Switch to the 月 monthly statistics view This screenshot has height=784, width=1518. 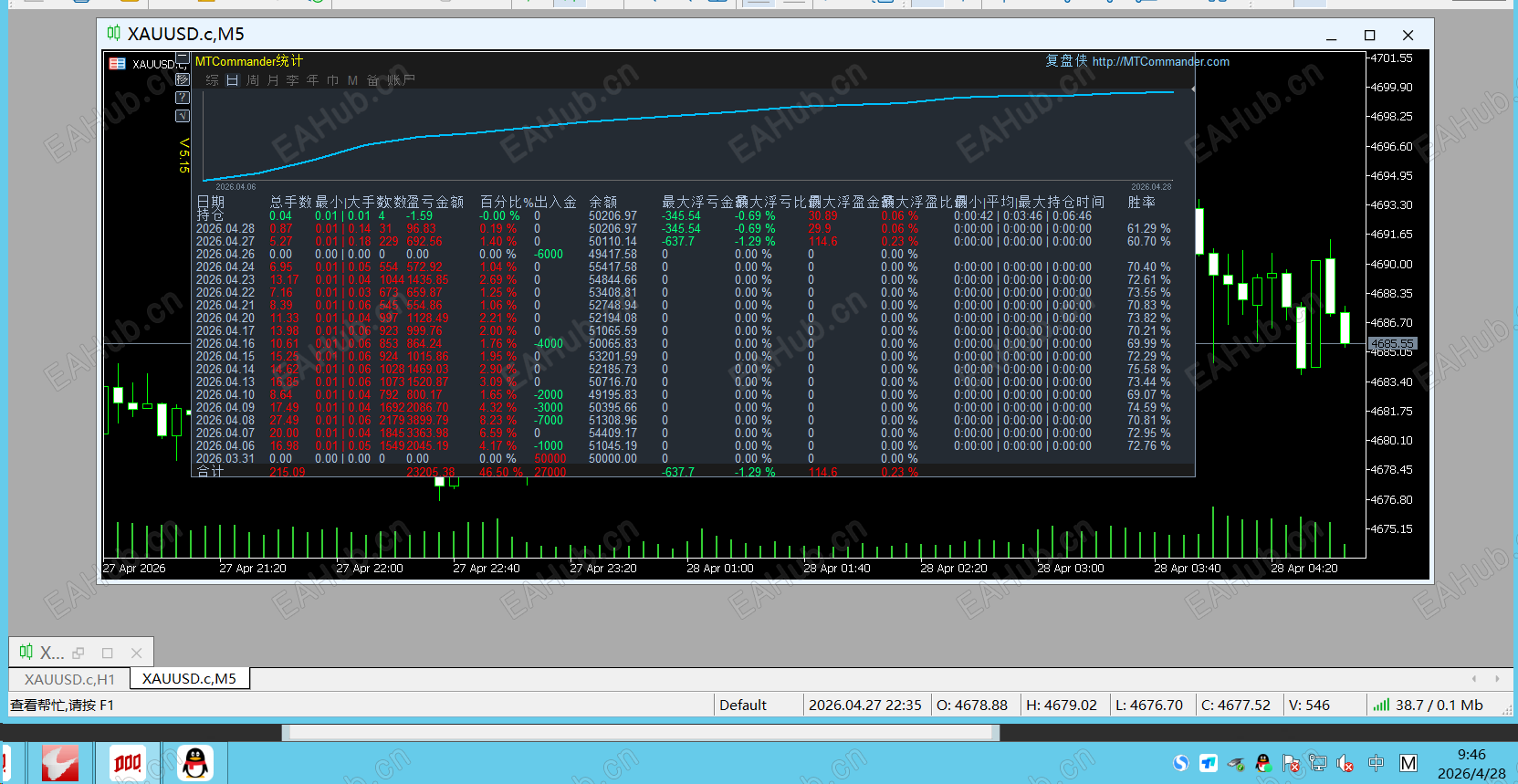273,80
